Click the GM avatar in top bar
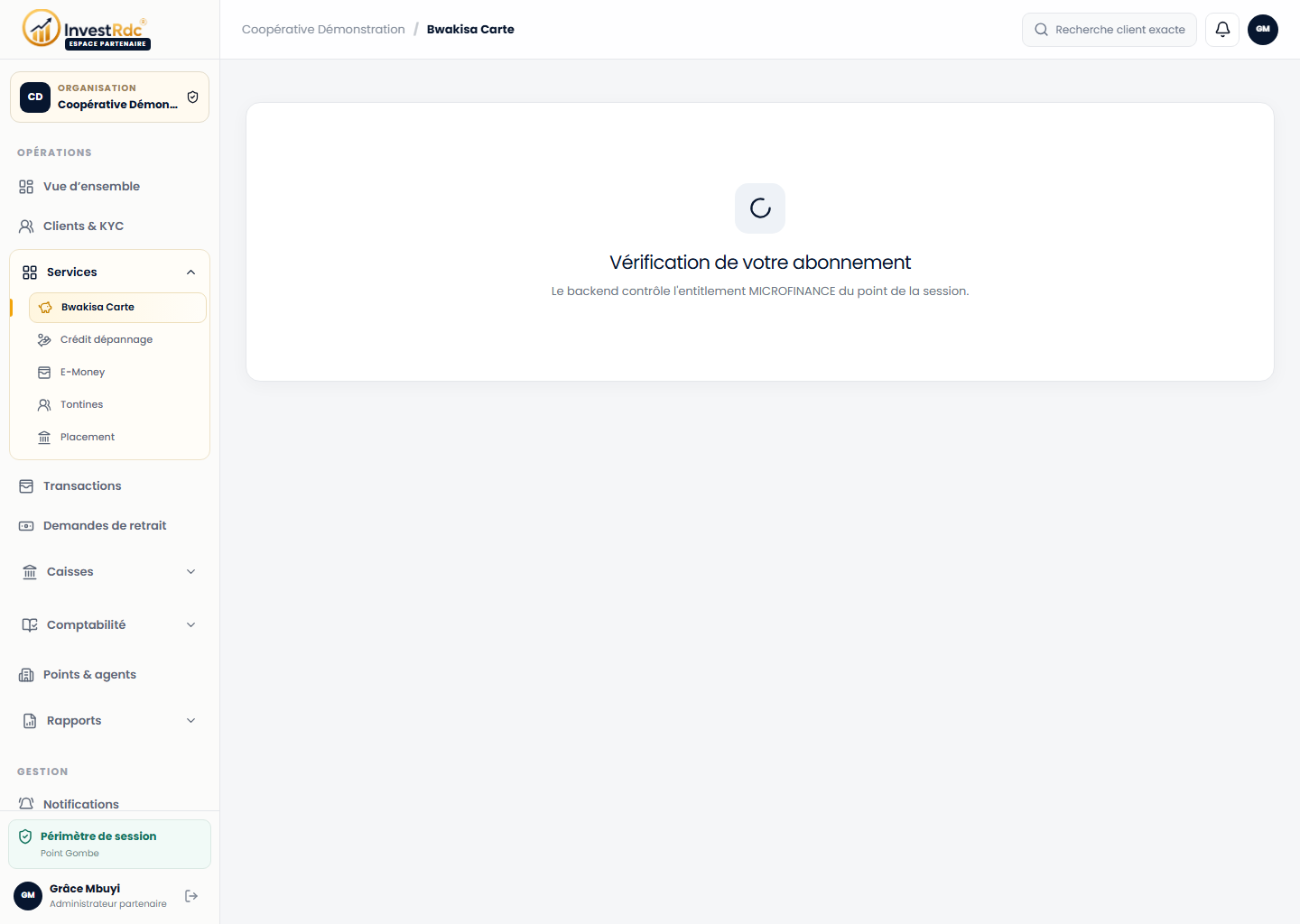1300x924 pixels. click(1263, 30)
